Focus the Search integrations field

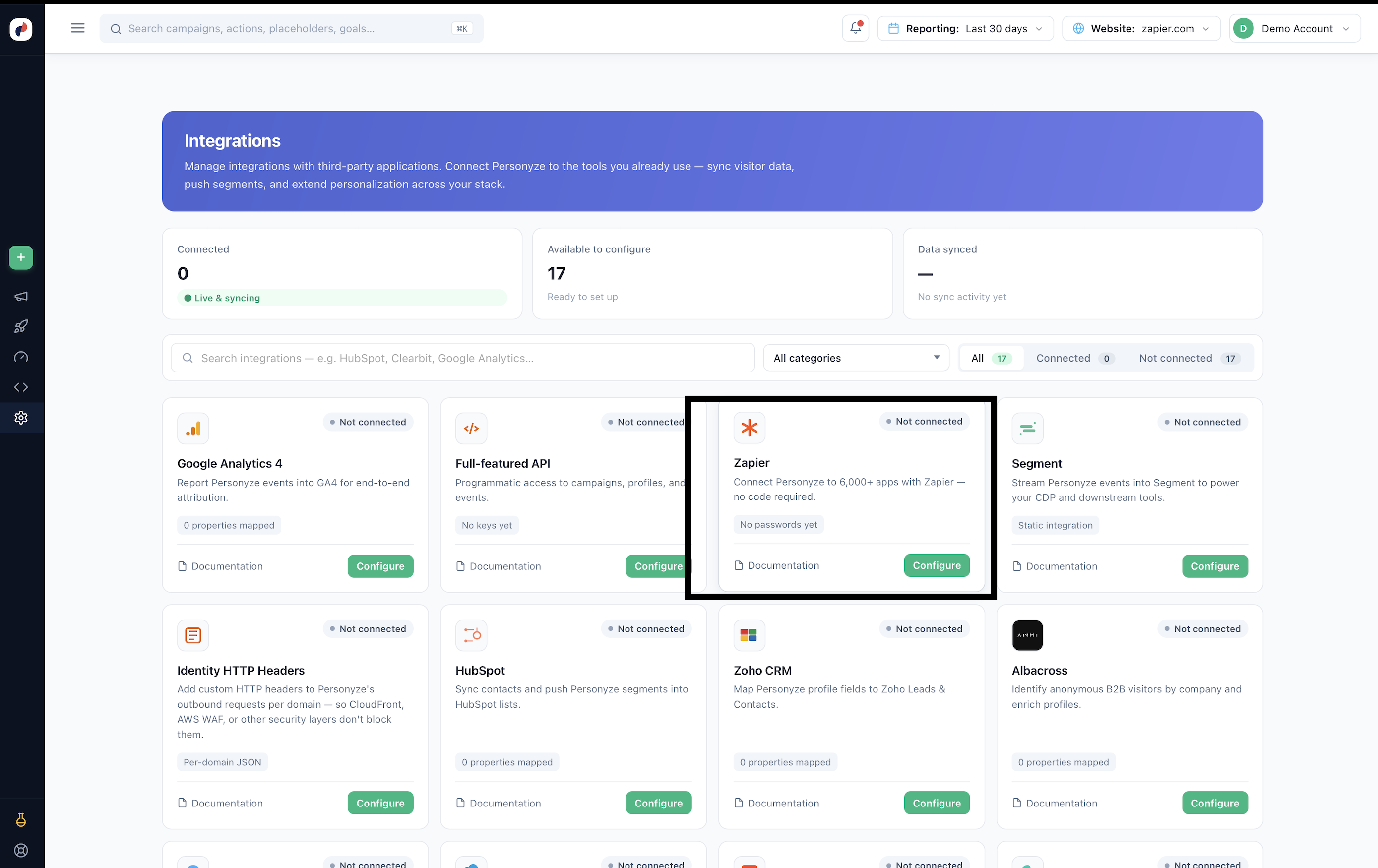click(x=462, y=358)
